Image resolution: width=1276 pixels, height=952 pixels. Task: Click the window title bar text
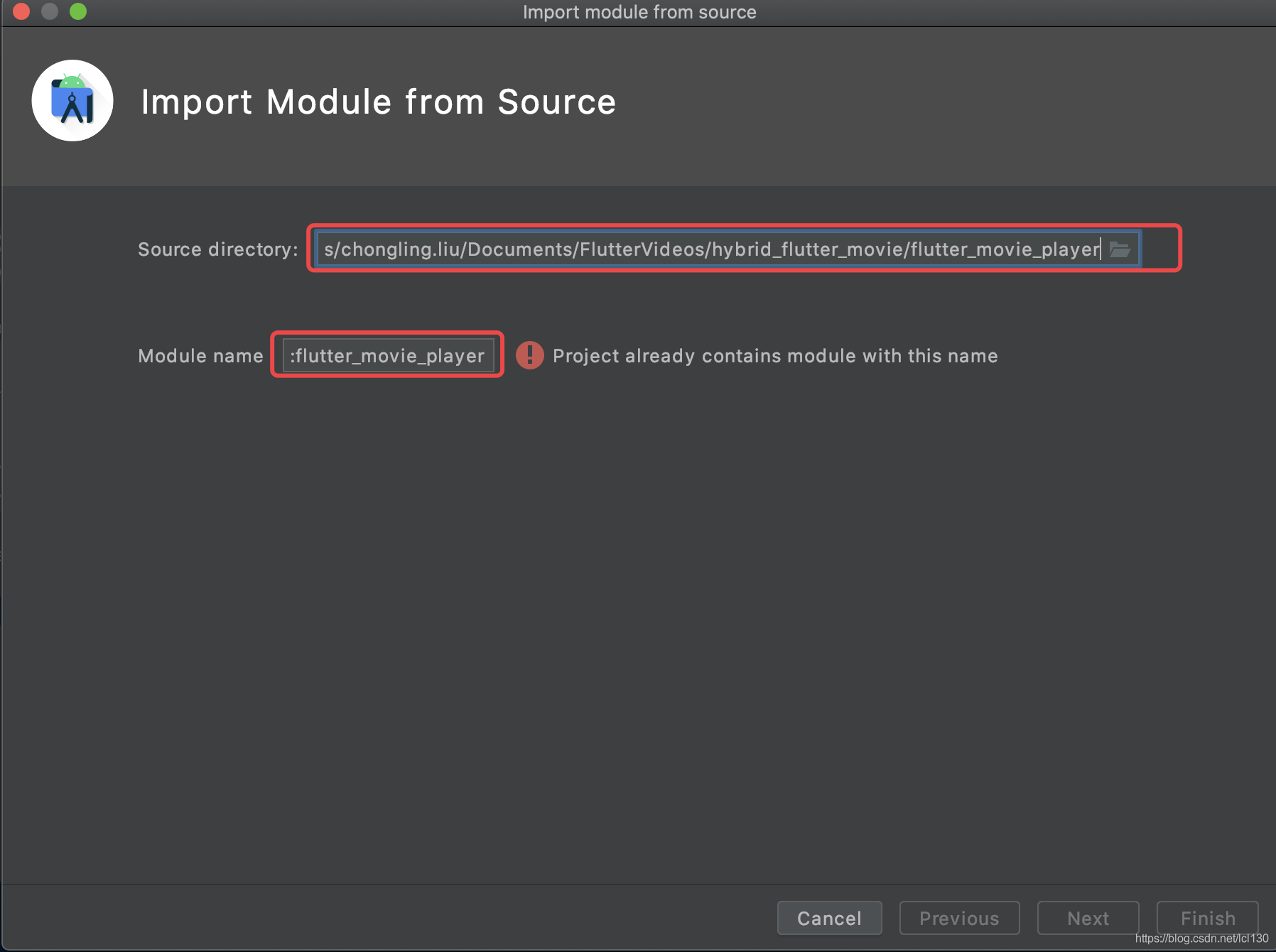(x=639, y=12)
